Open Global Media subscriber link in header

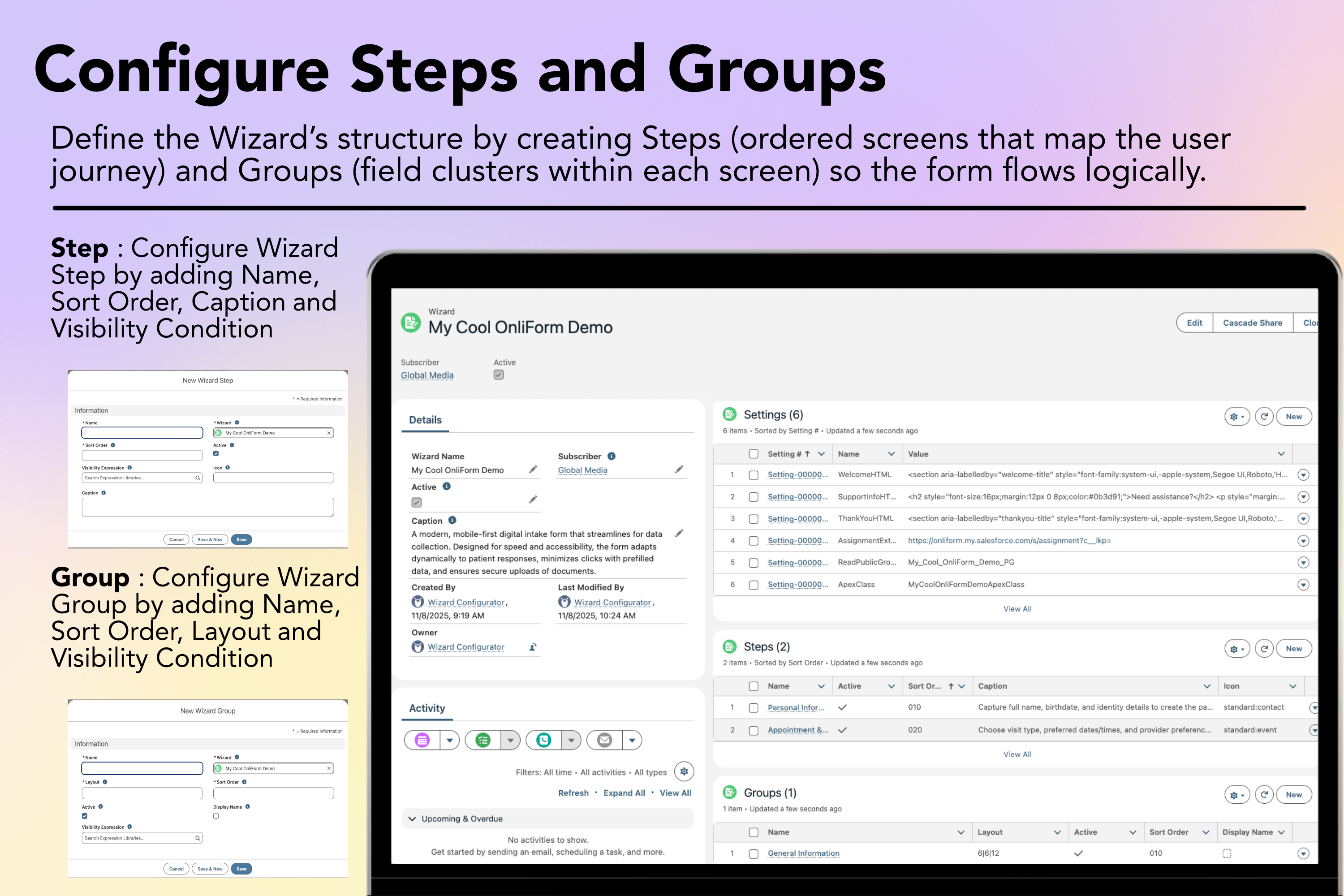[x=427, y=375]
